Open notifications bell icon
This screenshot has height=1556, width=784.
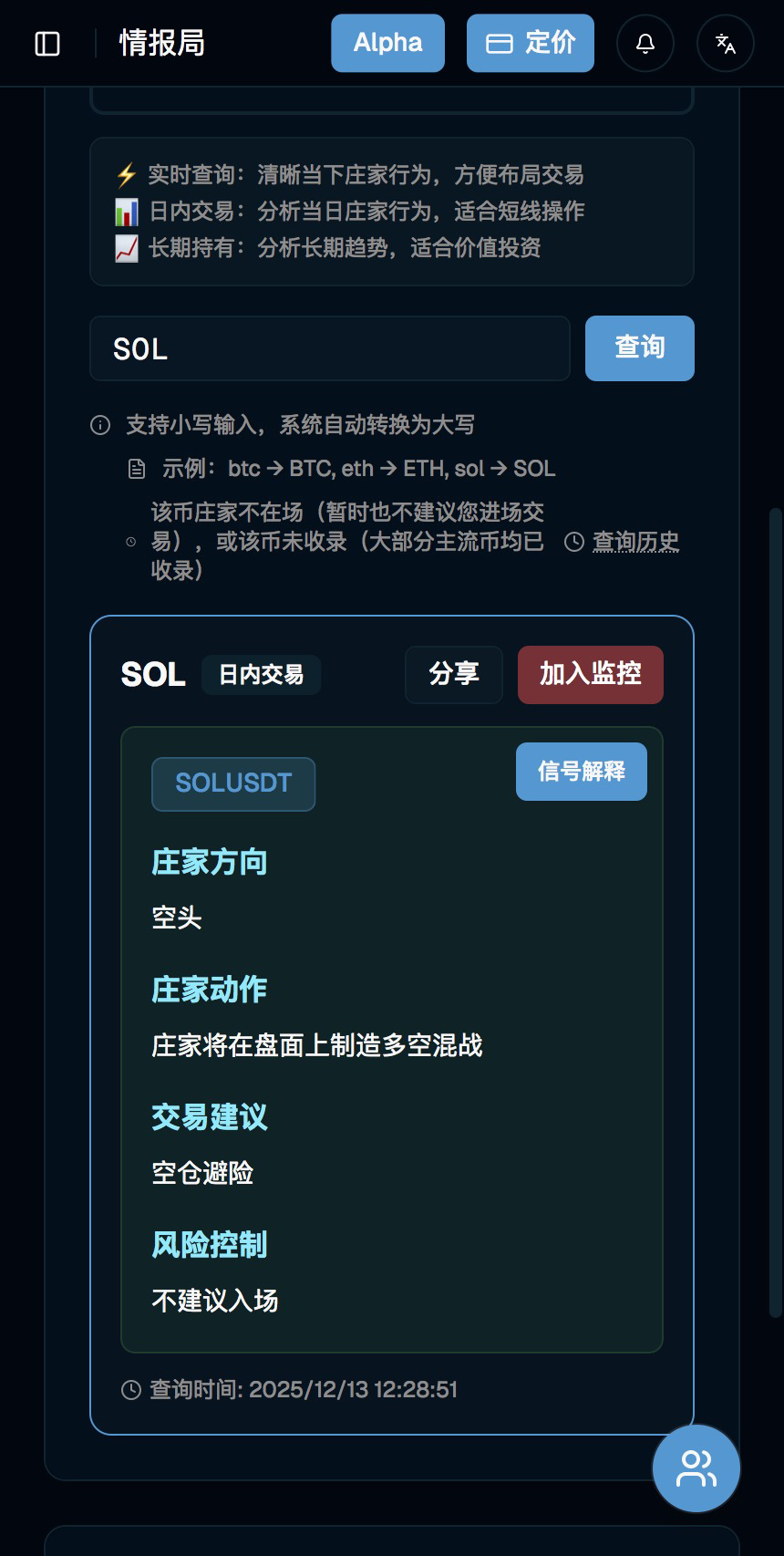645,44
